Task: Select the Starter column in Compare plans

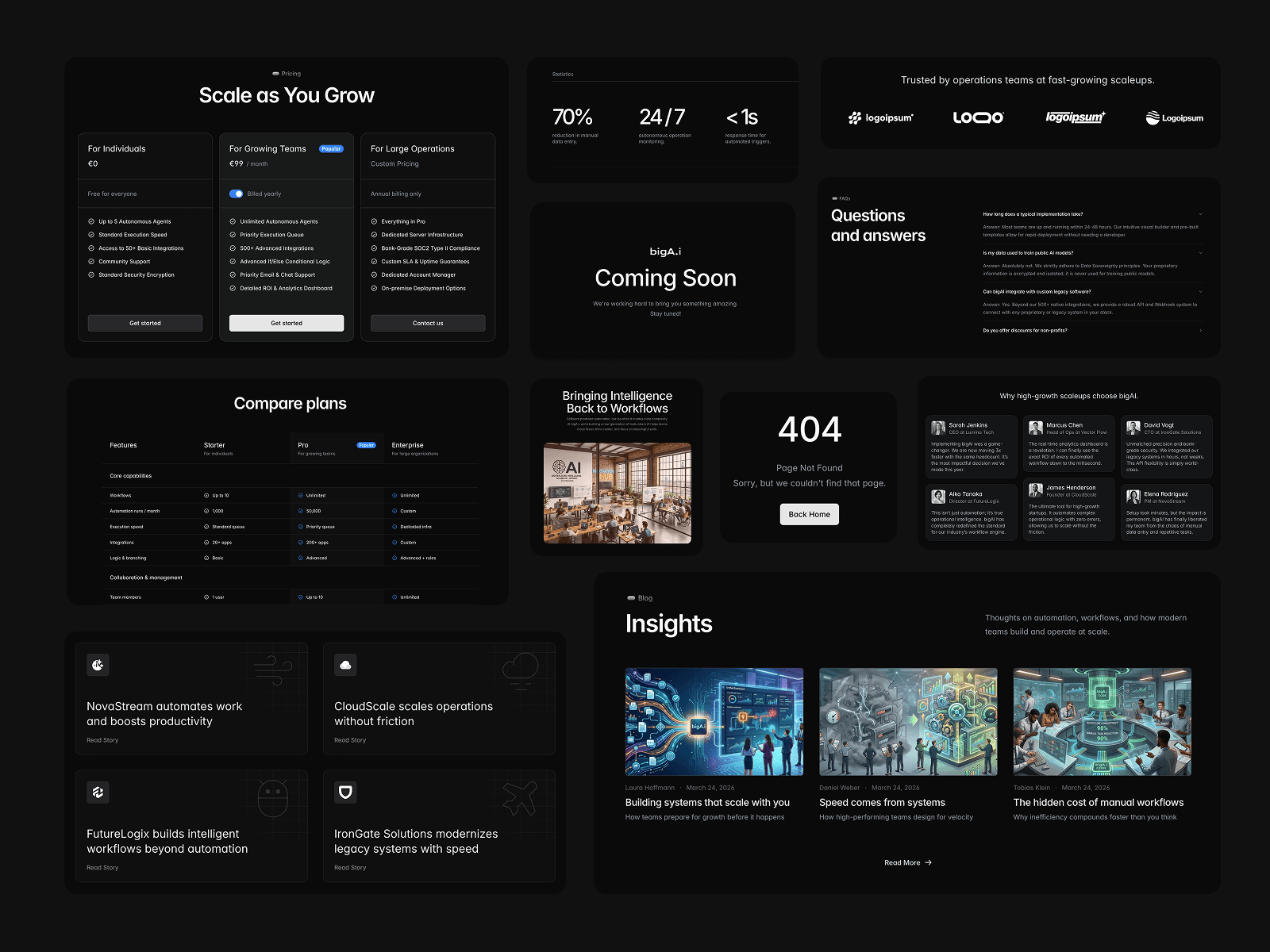Action: pyautogui.click(x=218, y=448)
